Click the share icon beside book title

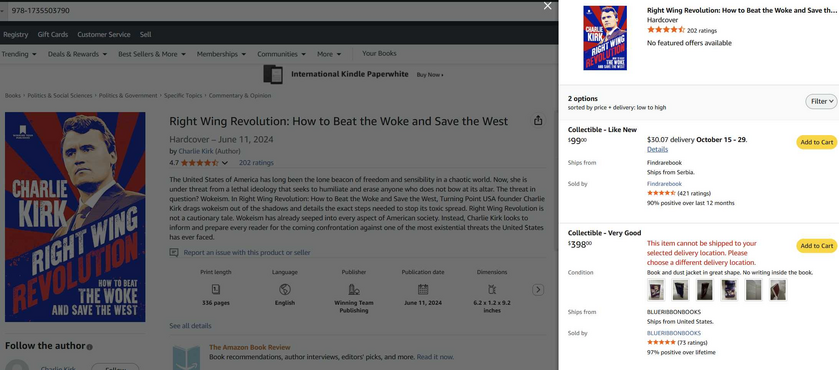pos(538,120)
